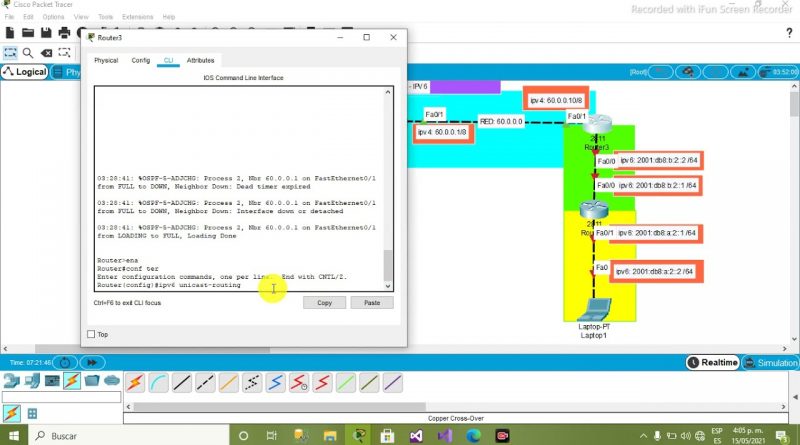The height and width of the screenshot is (445, 800).
Task: Switch to Physical workspace view
Action: [x=67, y=72]
